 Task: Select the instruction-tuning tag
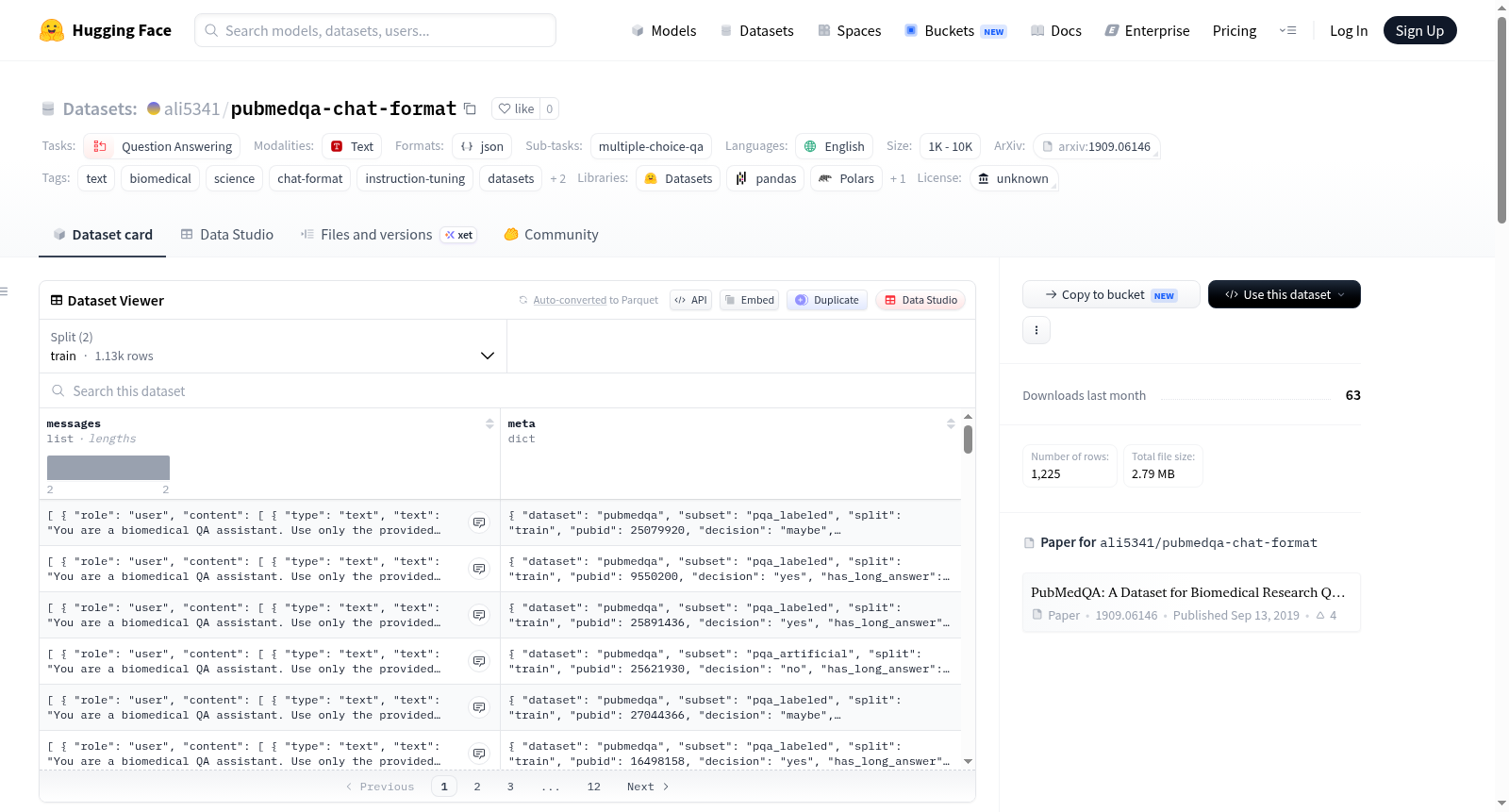point(415,178)
